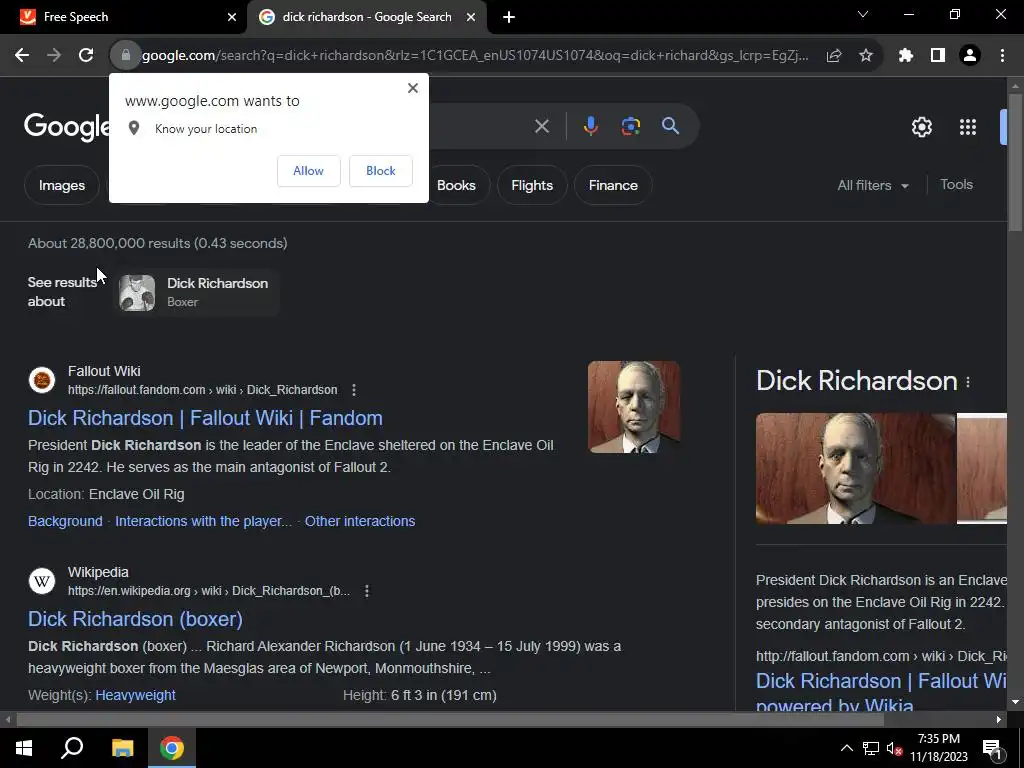Image resolution: width=1024 pixels, height=768 pixels.
Task: Open the Chrome profile avatar menu
Action: pos(970,56)
